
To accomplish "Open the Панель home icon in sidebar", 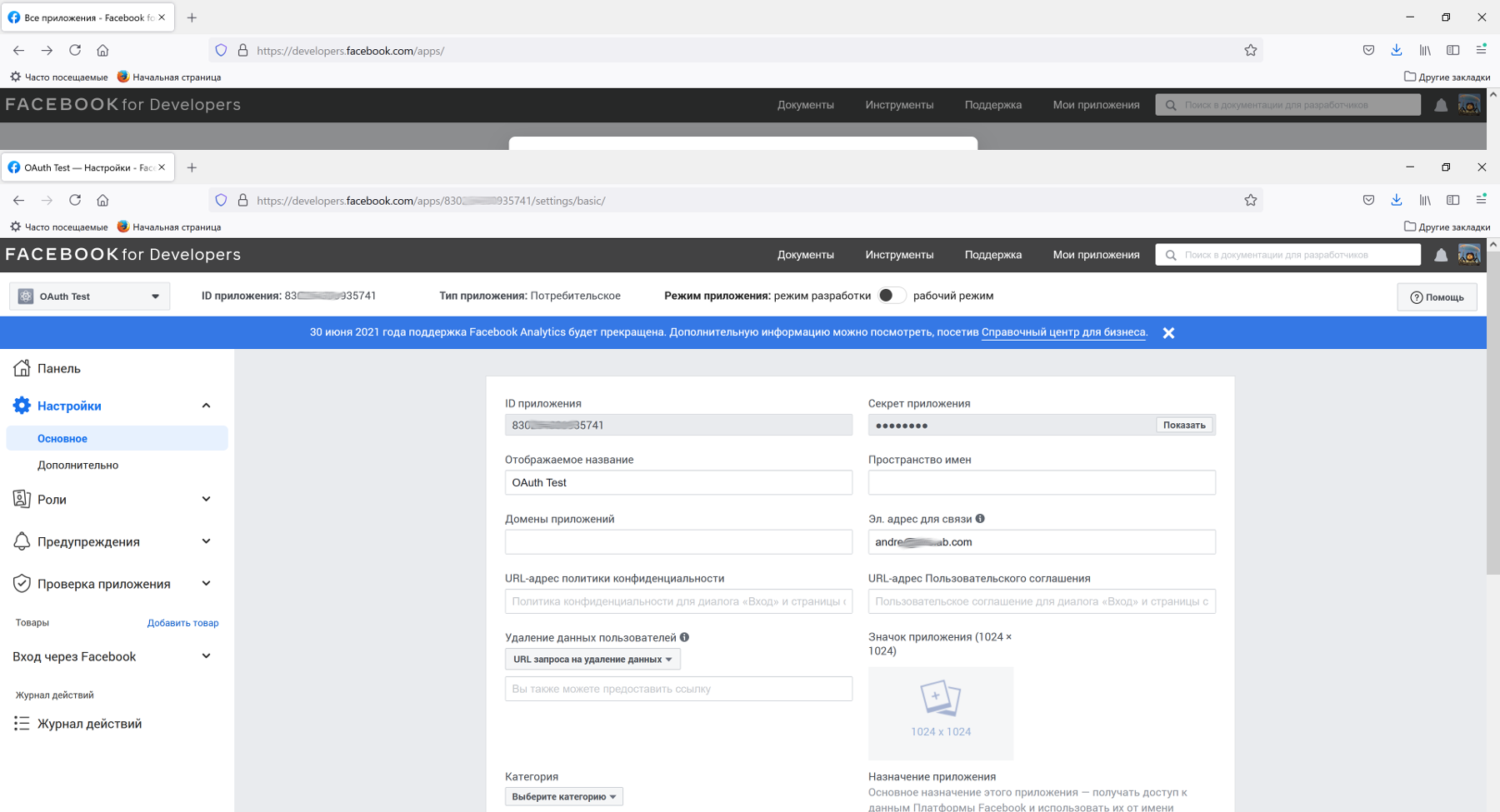I will pyautogui.click(x=22, y=368).
